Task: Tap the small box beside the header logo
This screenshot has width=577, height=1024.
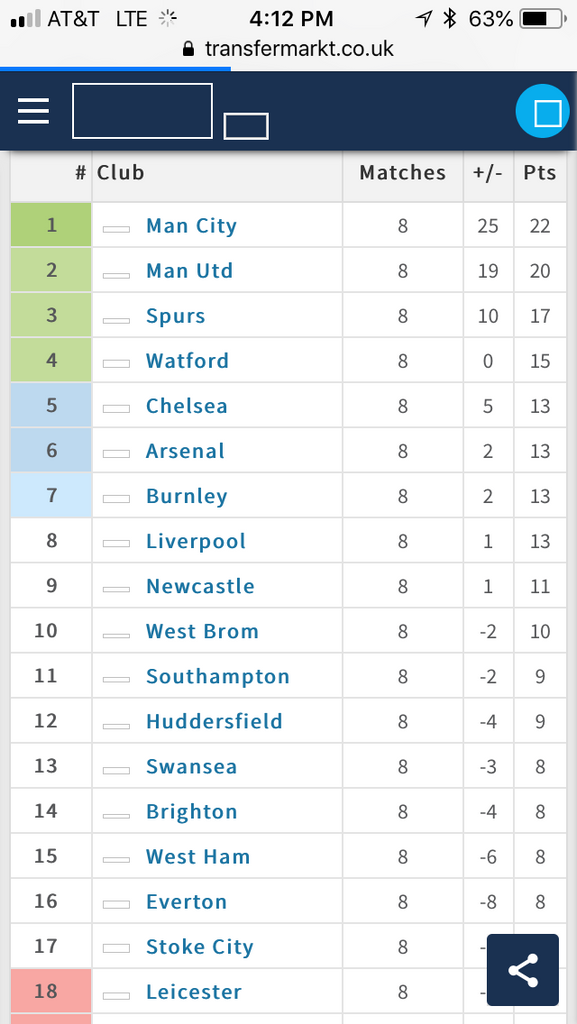Action: pos(246,126)
